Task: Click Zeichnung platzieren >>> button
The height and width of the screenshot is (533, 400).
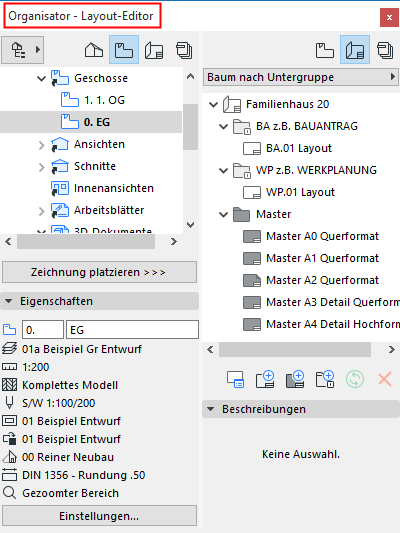Action: [x=100, y=272]
